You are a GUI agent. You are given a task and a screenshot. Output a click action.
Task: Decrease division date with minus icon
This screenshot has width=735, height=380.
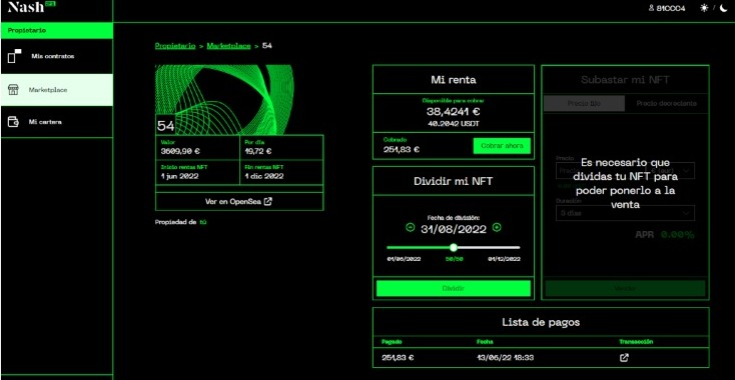410,228
